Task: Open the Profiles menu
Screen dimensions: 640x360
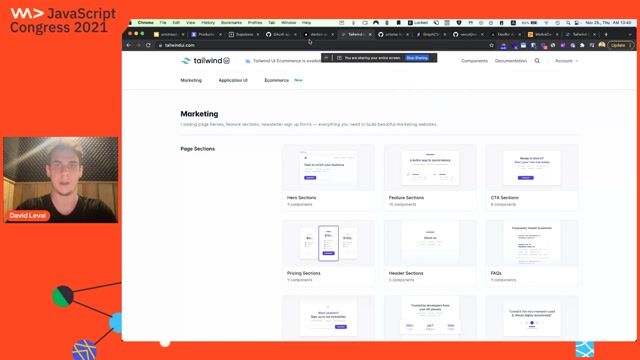Action: (255, 23)
